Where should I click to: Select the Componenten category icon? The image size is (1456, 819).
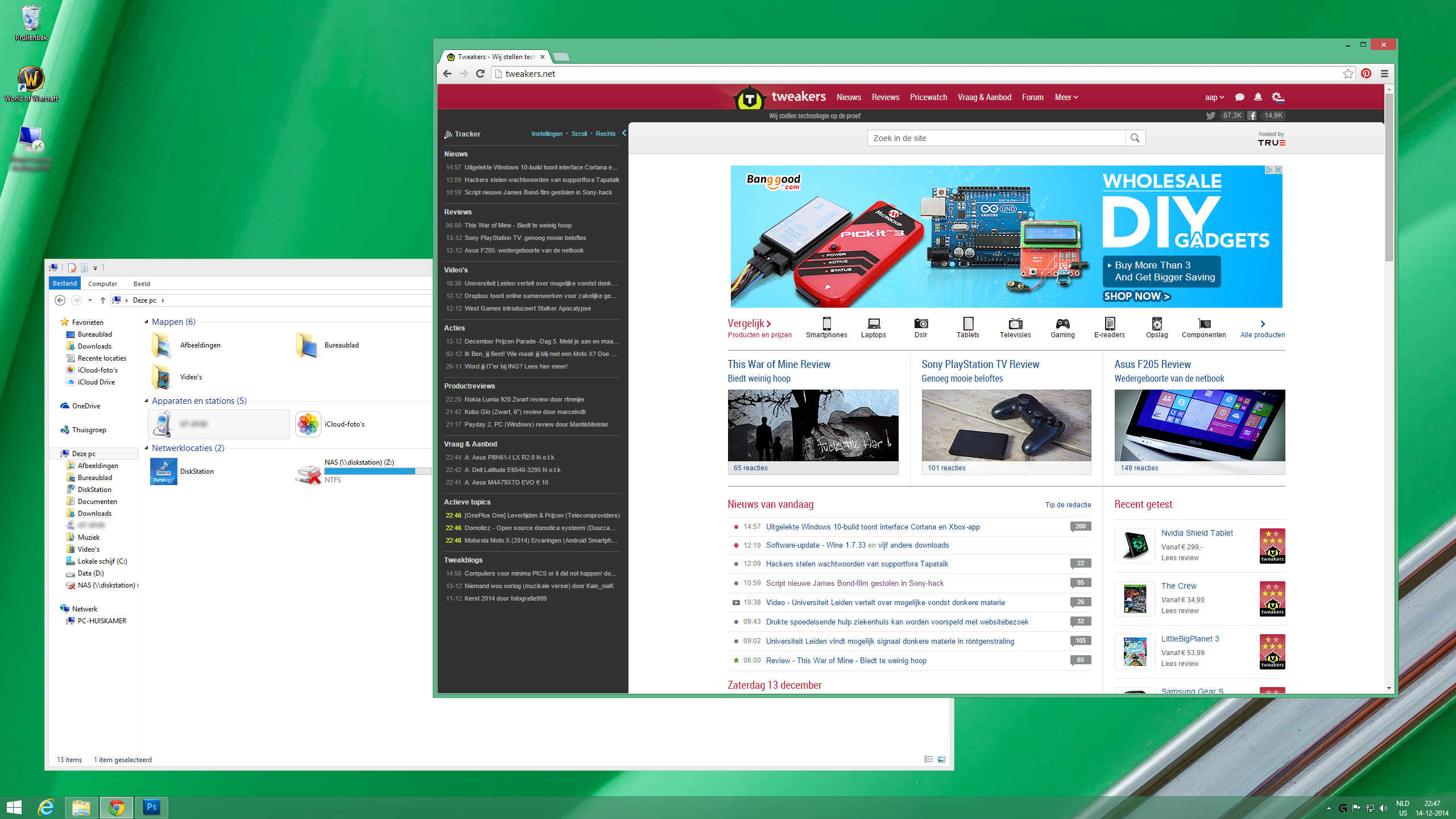click(x=1204, y=324)
